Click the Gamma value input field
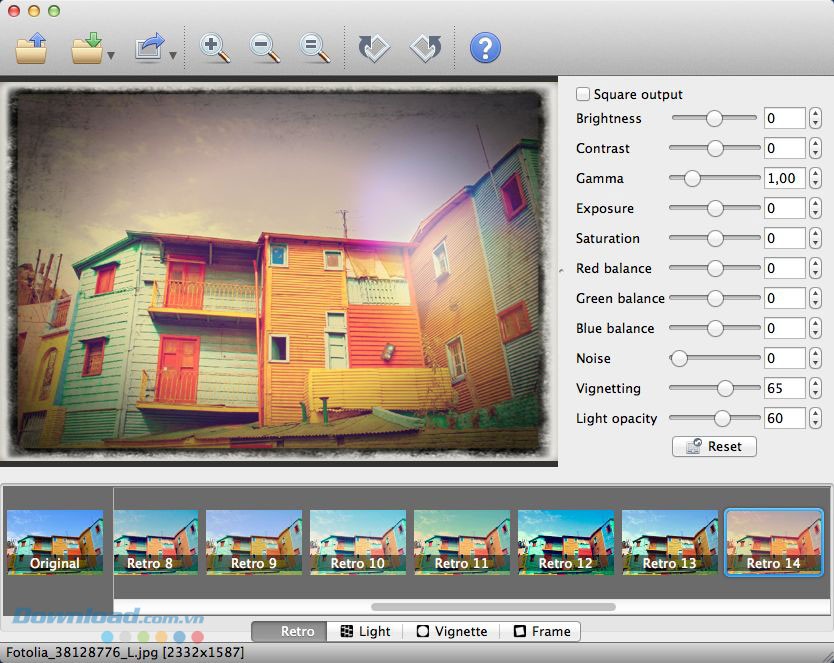 click(x=784, y=178)
